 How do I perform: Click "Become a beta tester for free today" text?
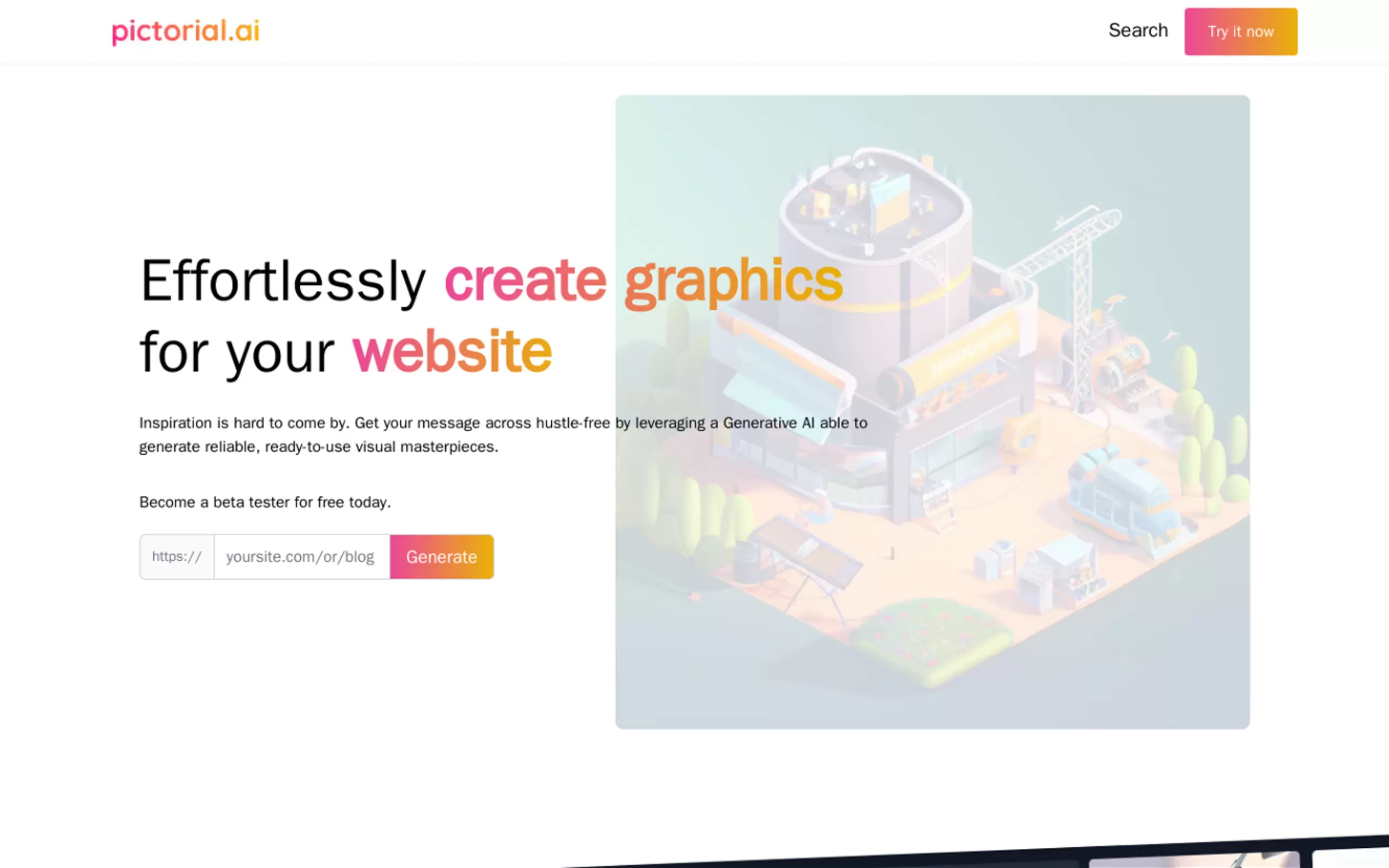(x=265, y=502)
